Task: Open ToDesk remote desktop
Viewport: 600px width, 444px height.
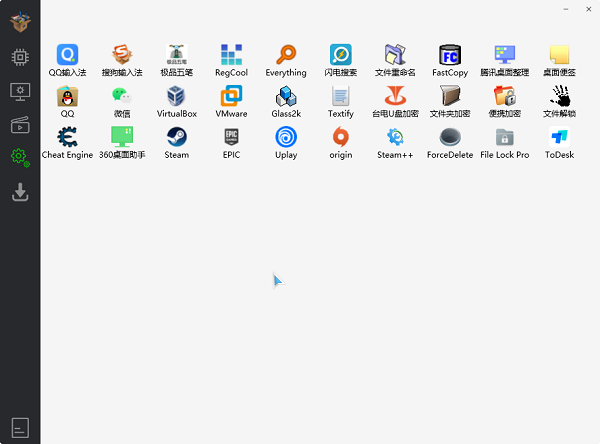Action: (x=559, y=142)
